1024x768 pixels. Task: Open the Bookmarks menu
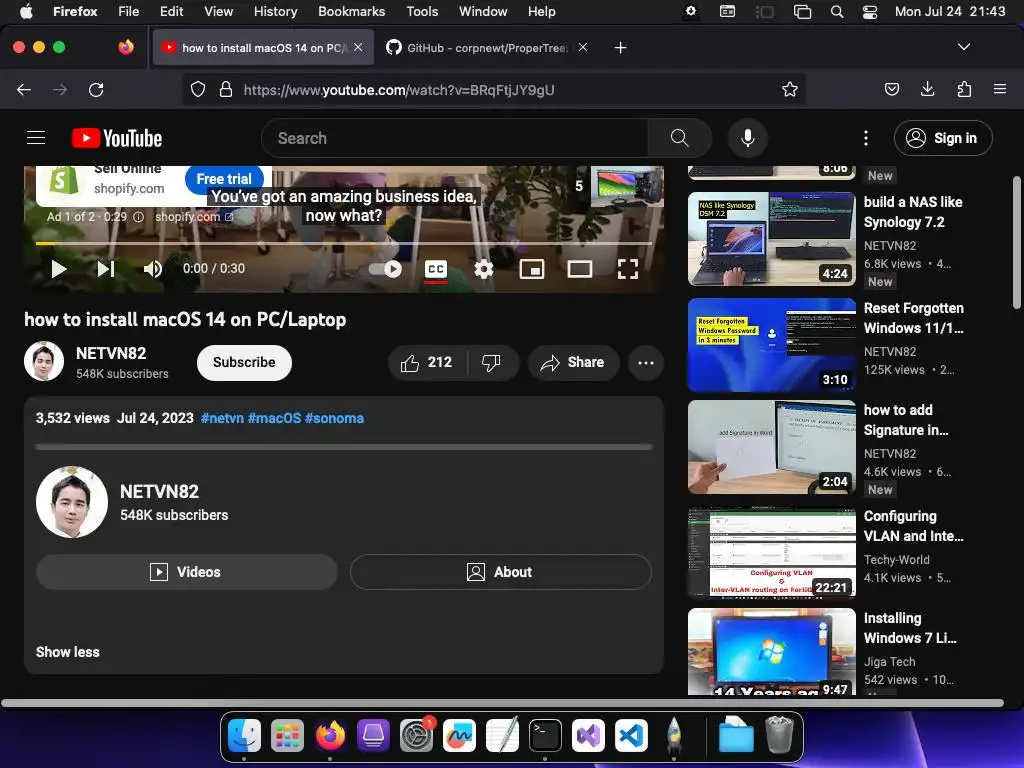pos(351,11)
